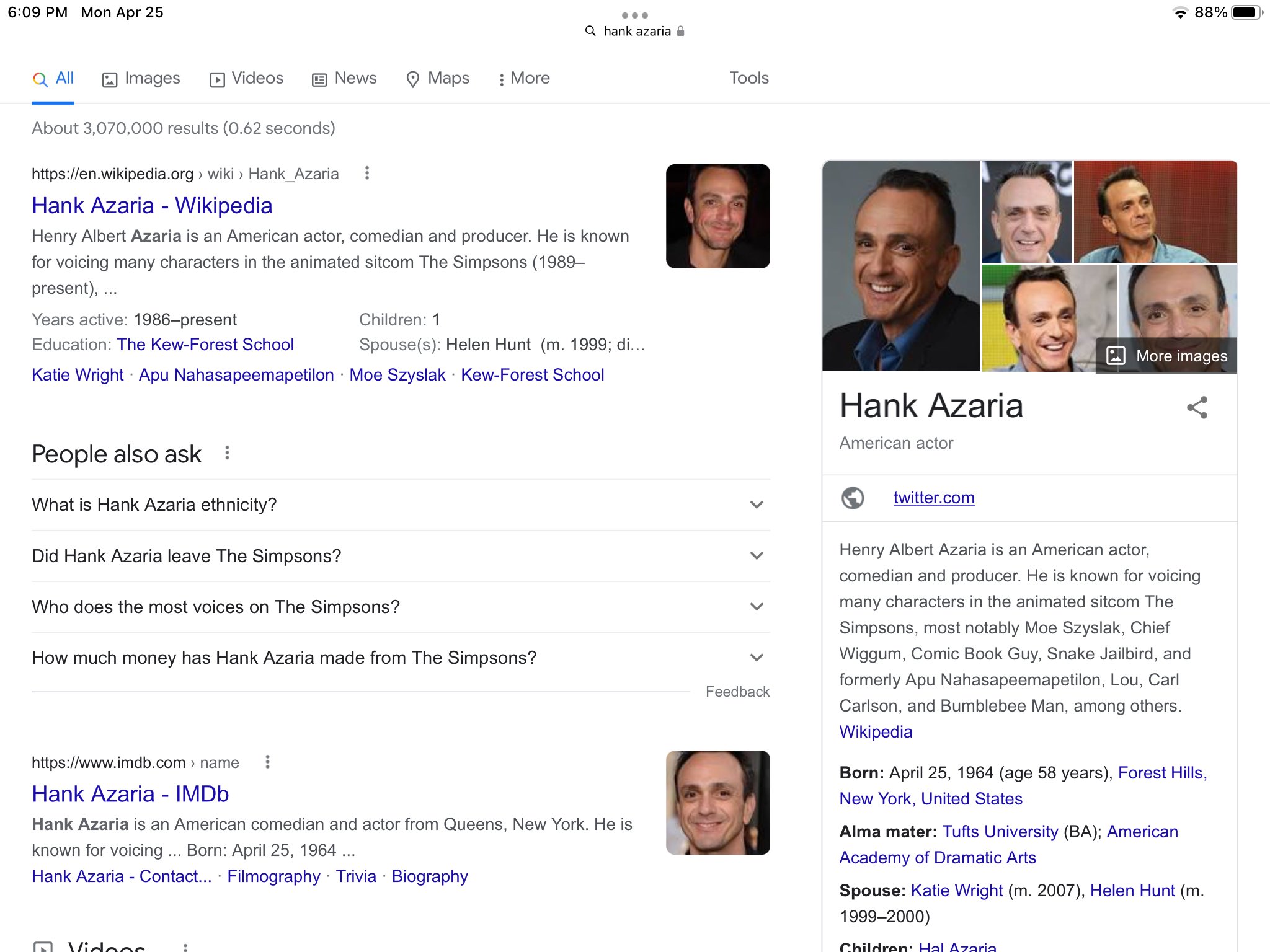Click globe icon beside twitter.com
Image resolution: width=1270 pixels, height=952 pixels.
pyautogui.click(x=853, y=498)
